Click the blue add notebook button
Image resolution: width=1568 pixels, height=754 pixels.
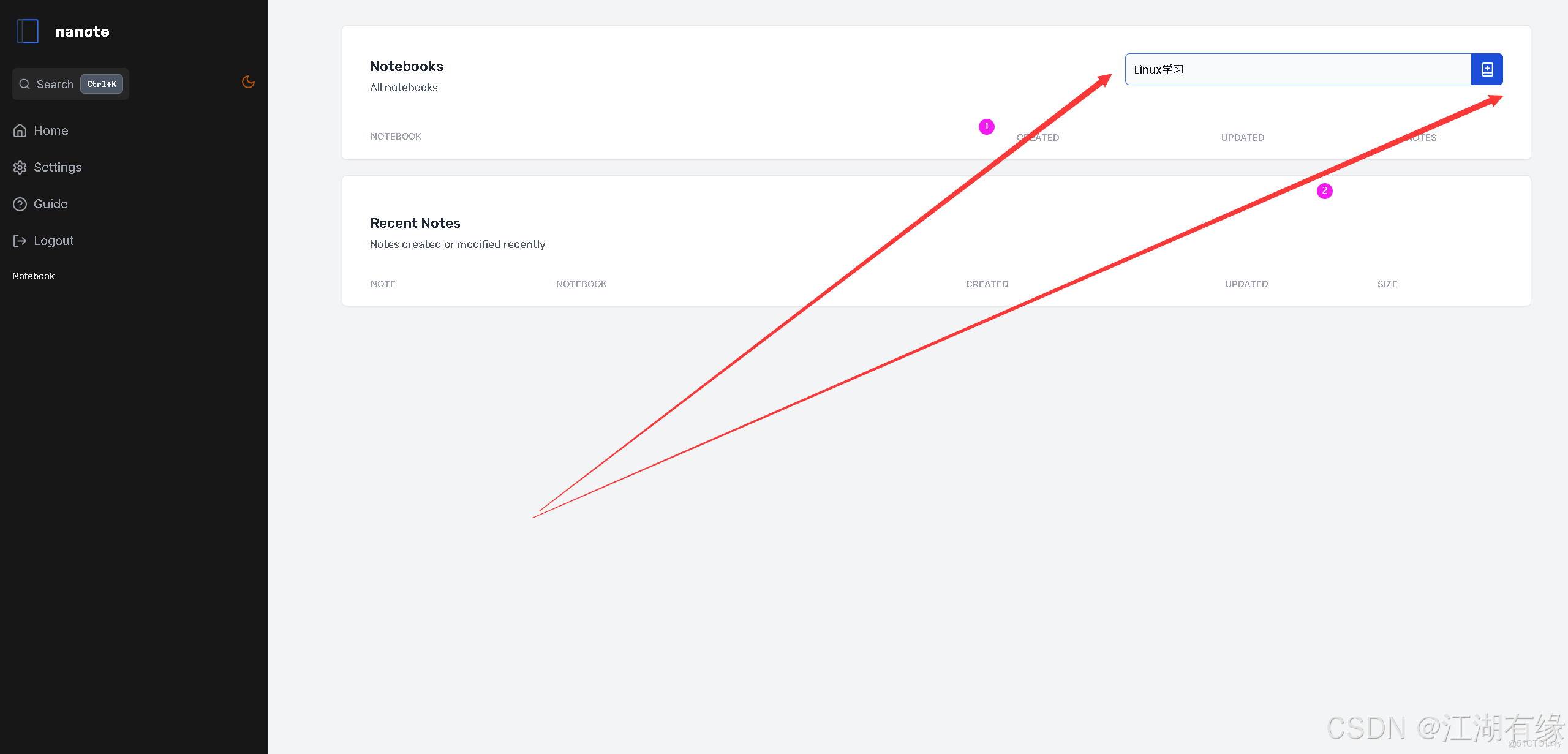(1487, 69)
